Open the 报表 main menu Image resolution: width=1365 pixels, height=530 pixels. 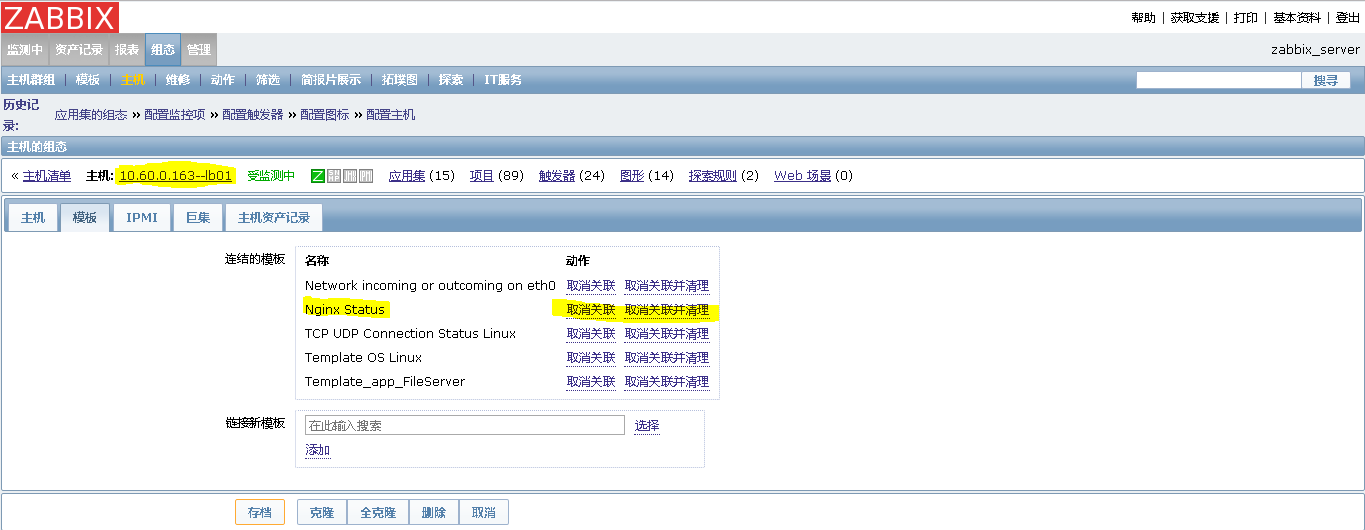click(x=127, y=50)
